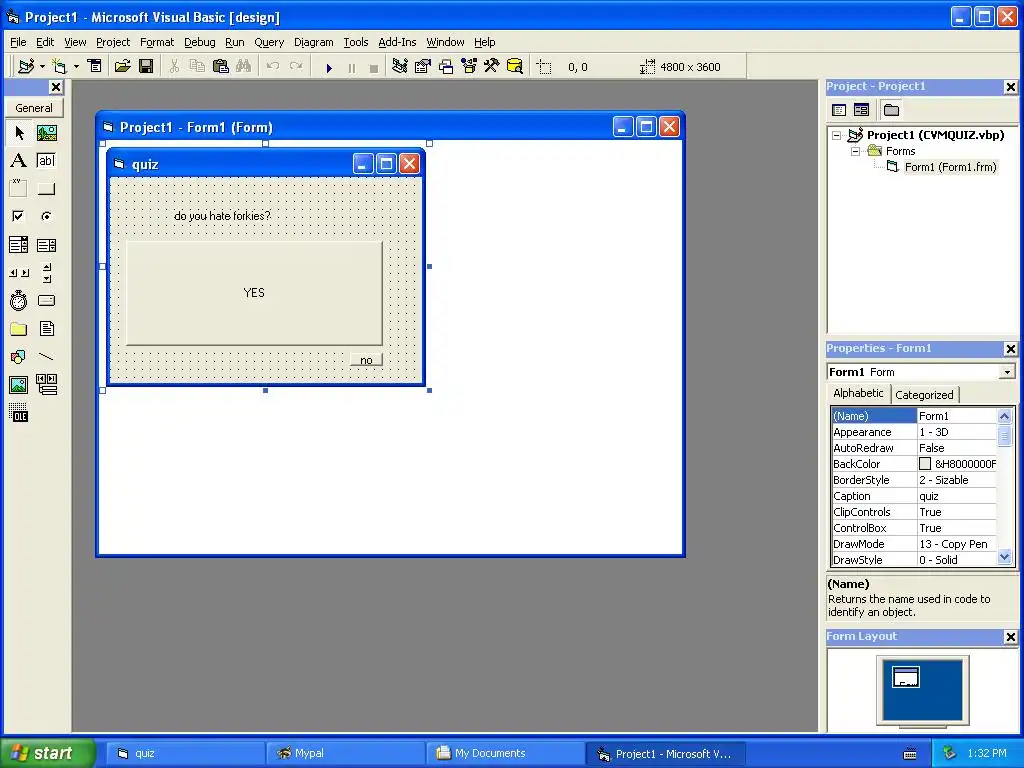Select the Image control tool
Screen dimensions: 1024x768
(19, 385)
